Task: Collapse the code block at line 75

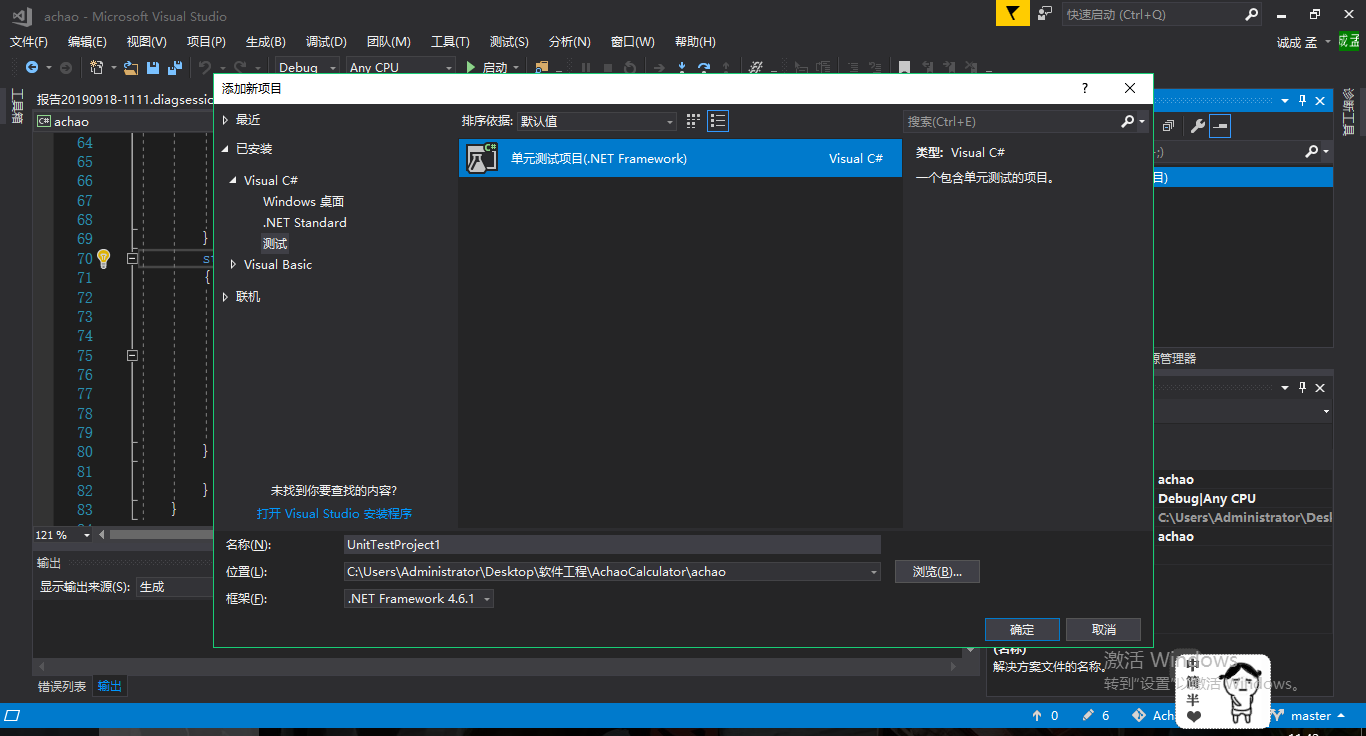Action: (131, 355)
